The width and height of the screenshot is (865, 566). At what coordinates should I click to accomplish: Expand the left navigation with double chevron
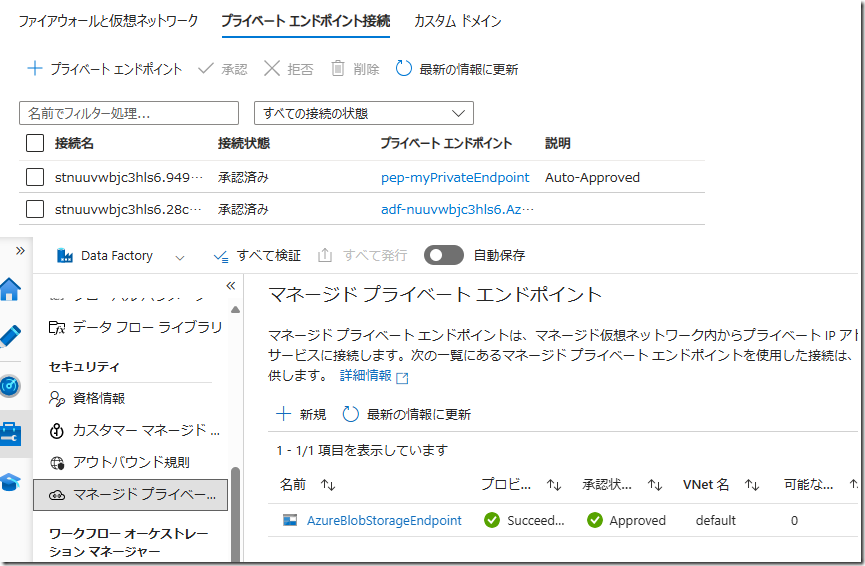tap(20, 250)
